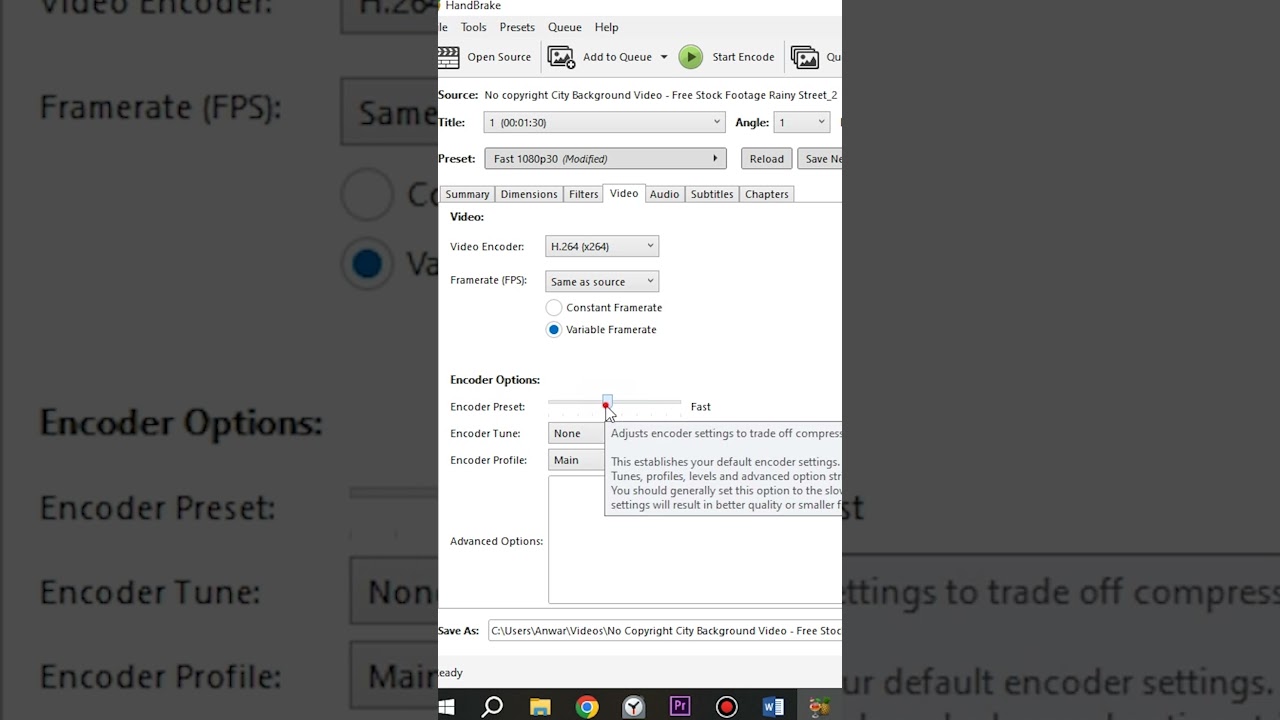Viewport: 1280px width, 720px height.
Task: Click the 'Fast' encoder preset value
Action: click(x=700, y=407)
